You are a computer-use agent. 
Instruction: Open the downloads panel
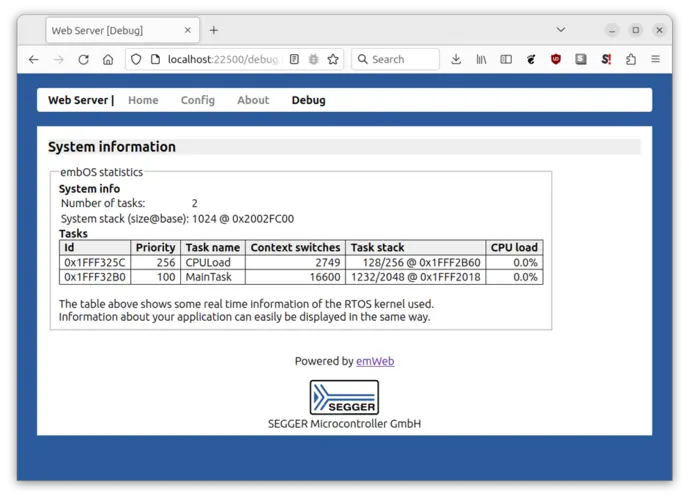click(456, 60)
